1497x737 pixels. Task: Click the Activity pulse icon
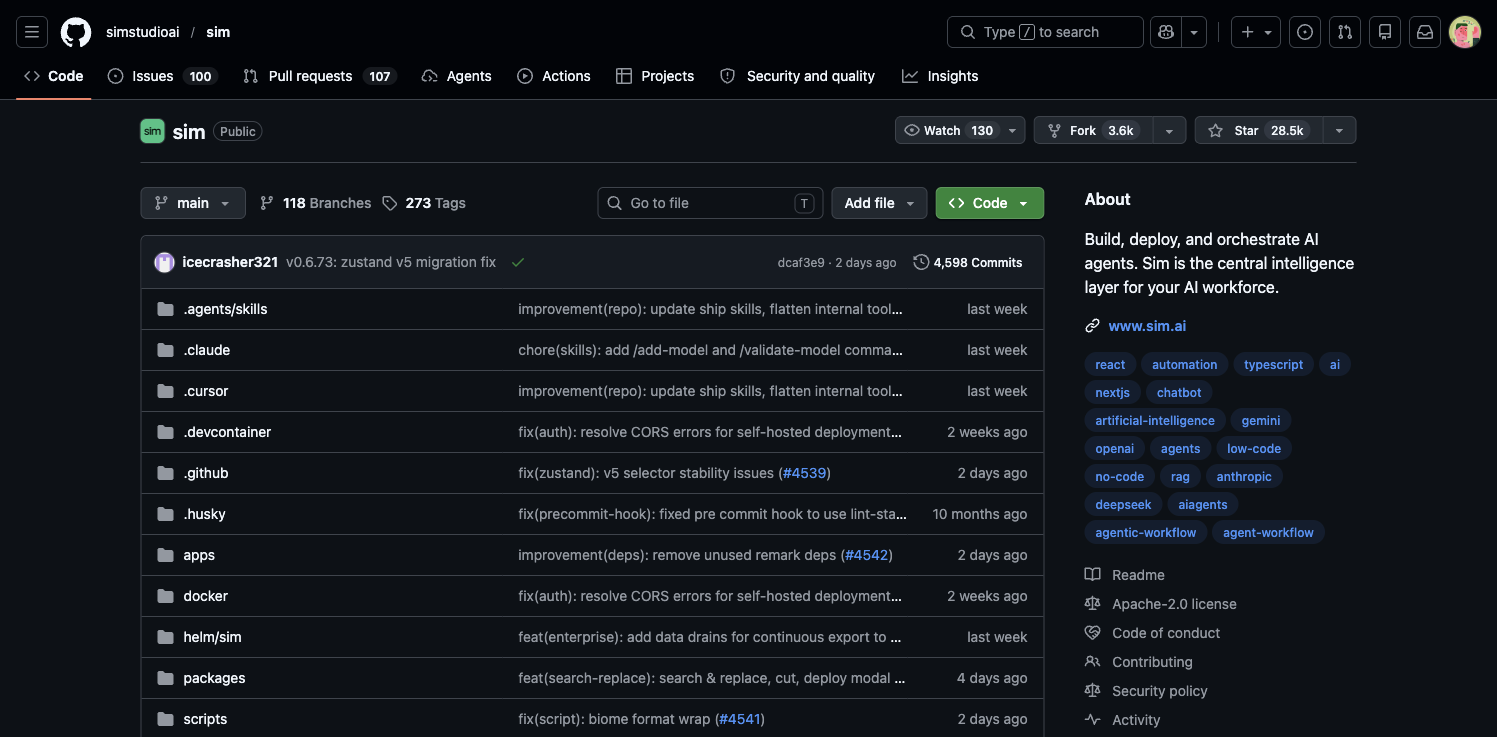point(1092,720)
